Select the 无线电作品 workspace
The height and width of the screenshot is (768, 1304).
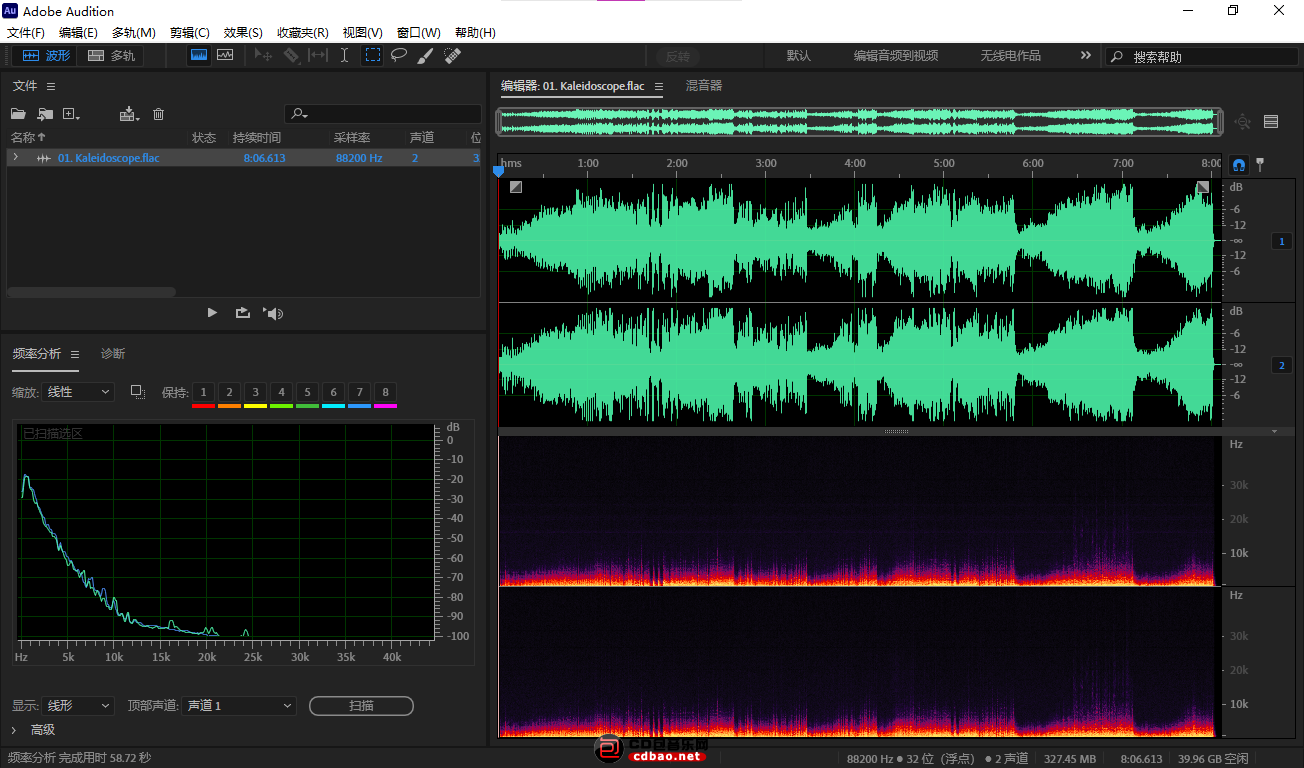point(1010,56)
